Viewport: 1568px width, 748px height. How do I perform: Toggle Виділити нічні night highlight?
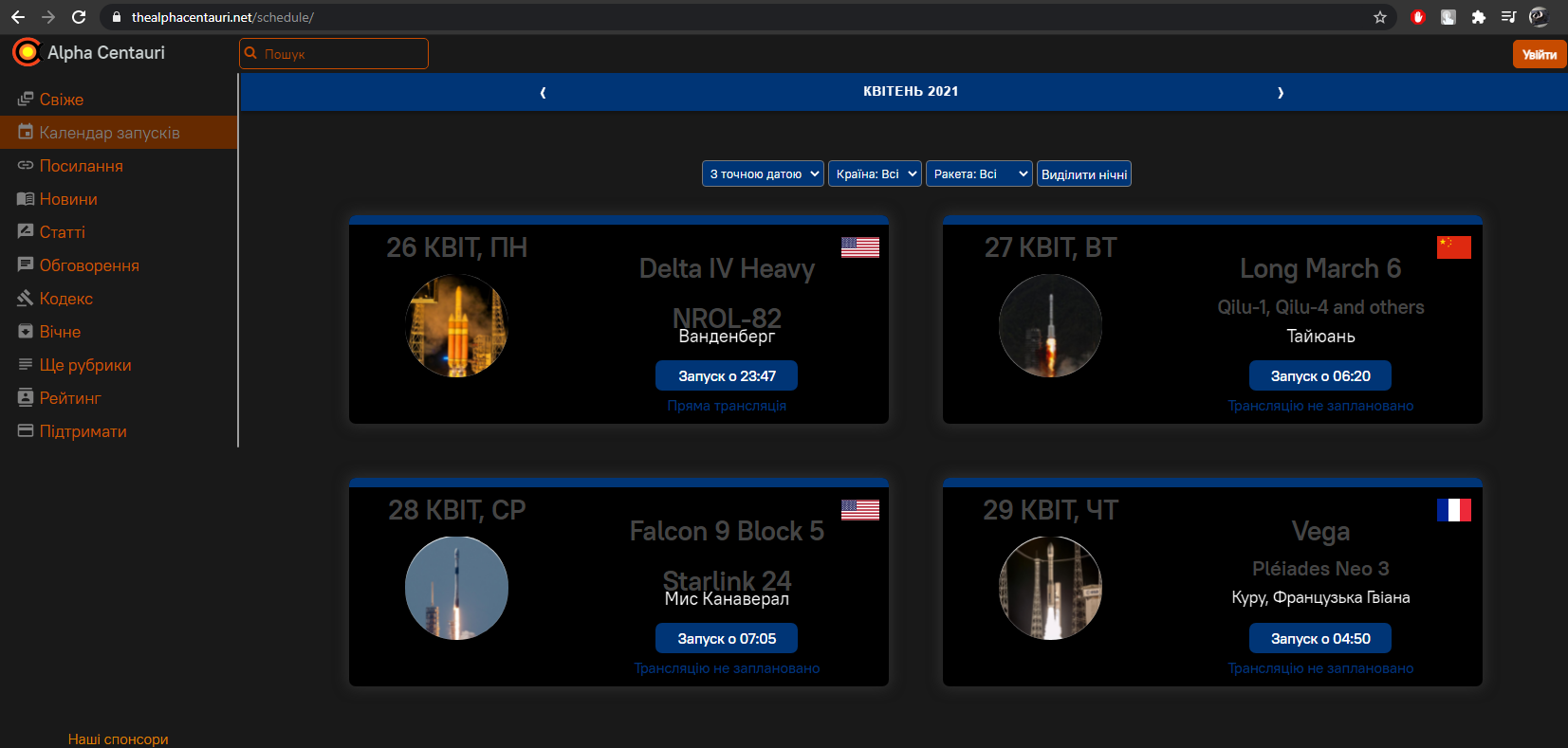(1084, 174)
